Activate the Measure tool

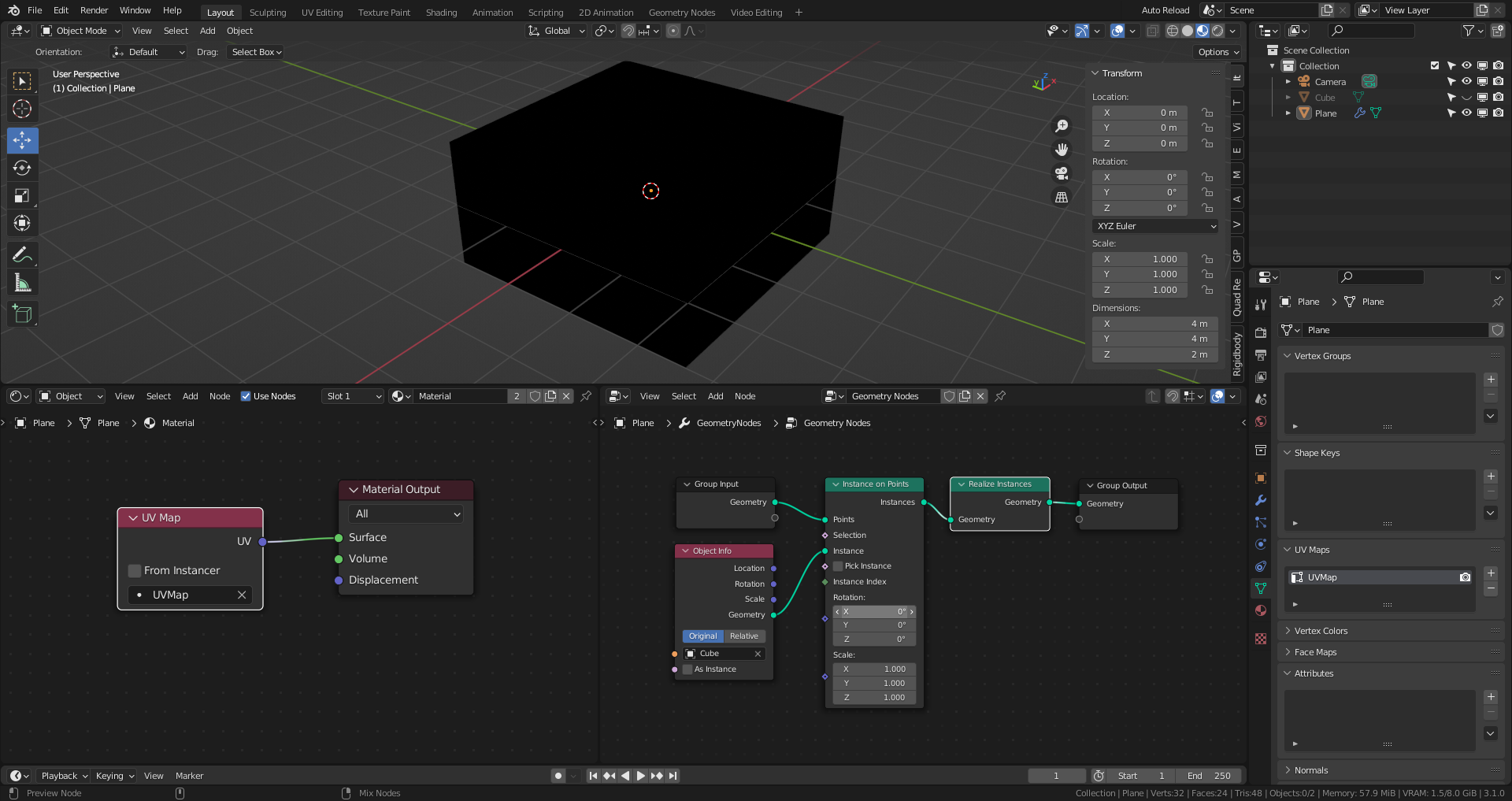22,283
